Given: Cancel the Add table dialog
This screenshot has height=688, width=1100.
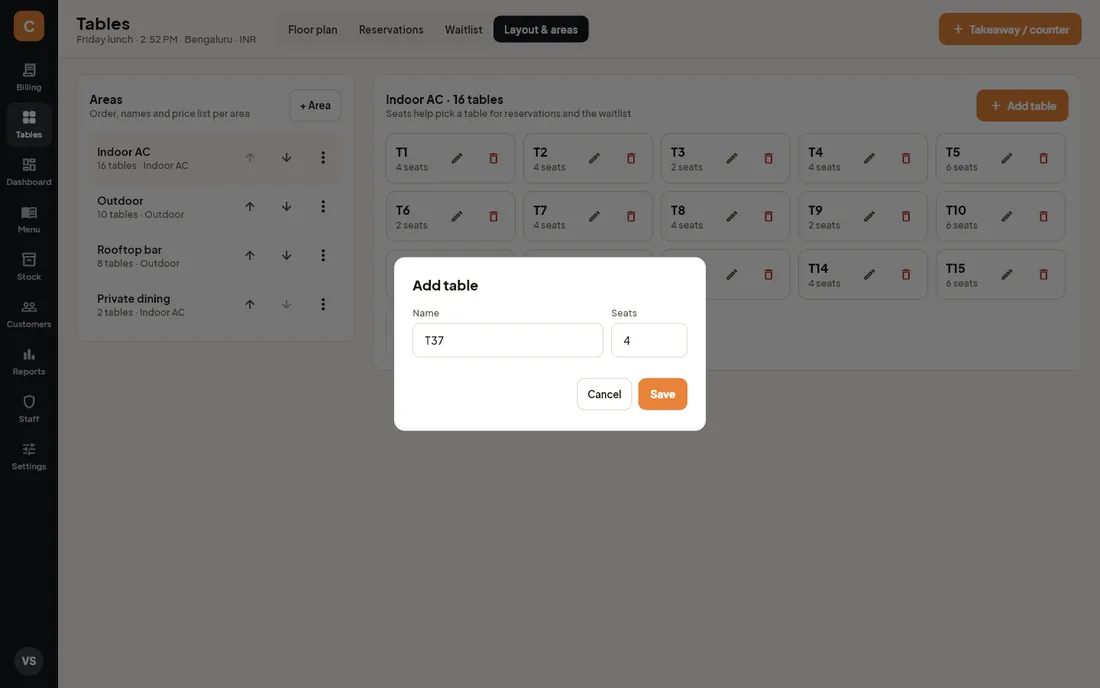Looking at the screenshot, I should (604, 394).
